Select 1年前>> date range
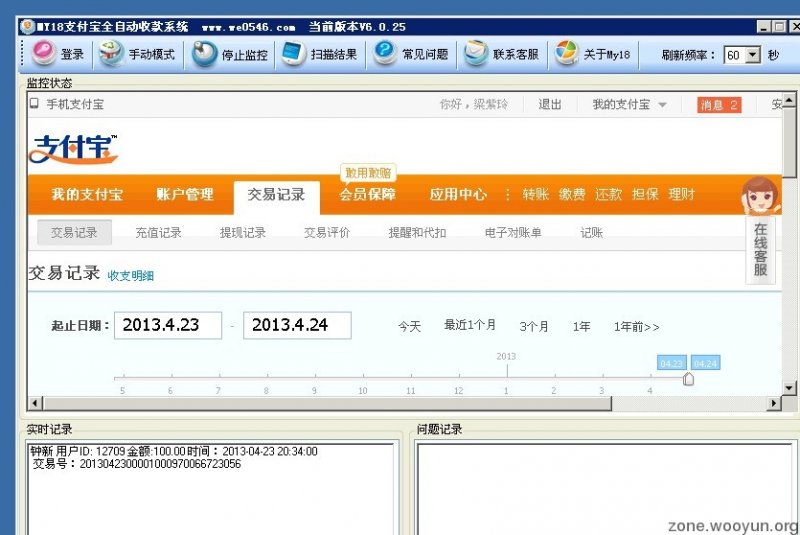The height and width of the screenshot is (535, 800). (637, 326)
